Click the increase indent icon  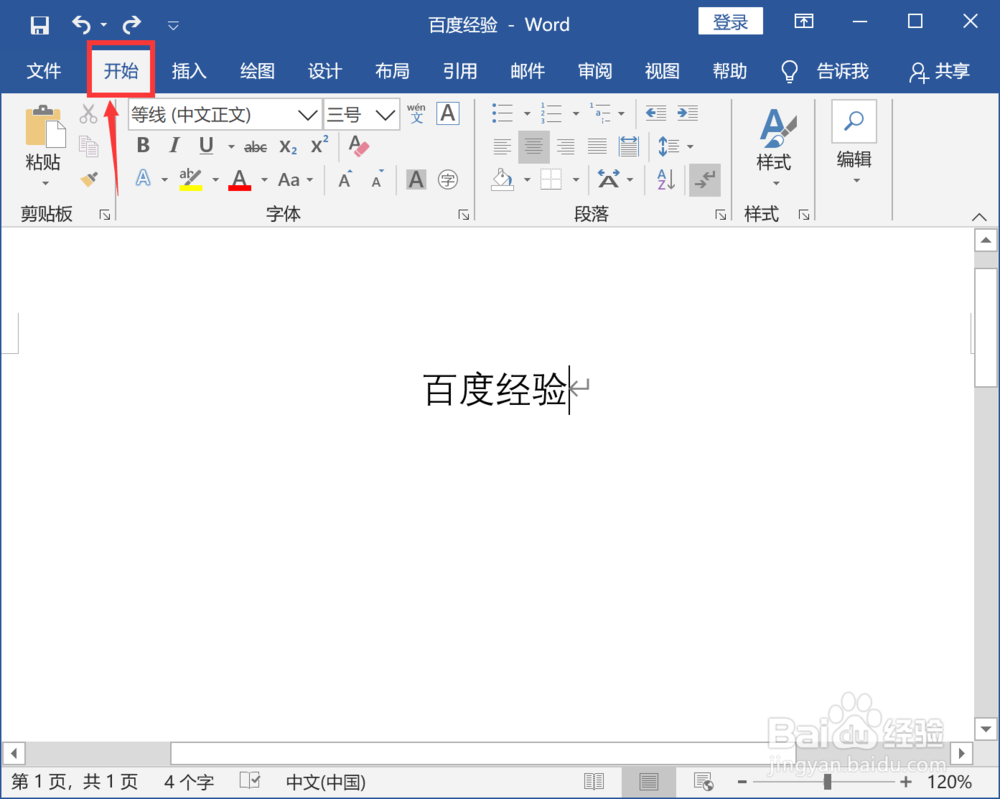click(x=688, y=114)
